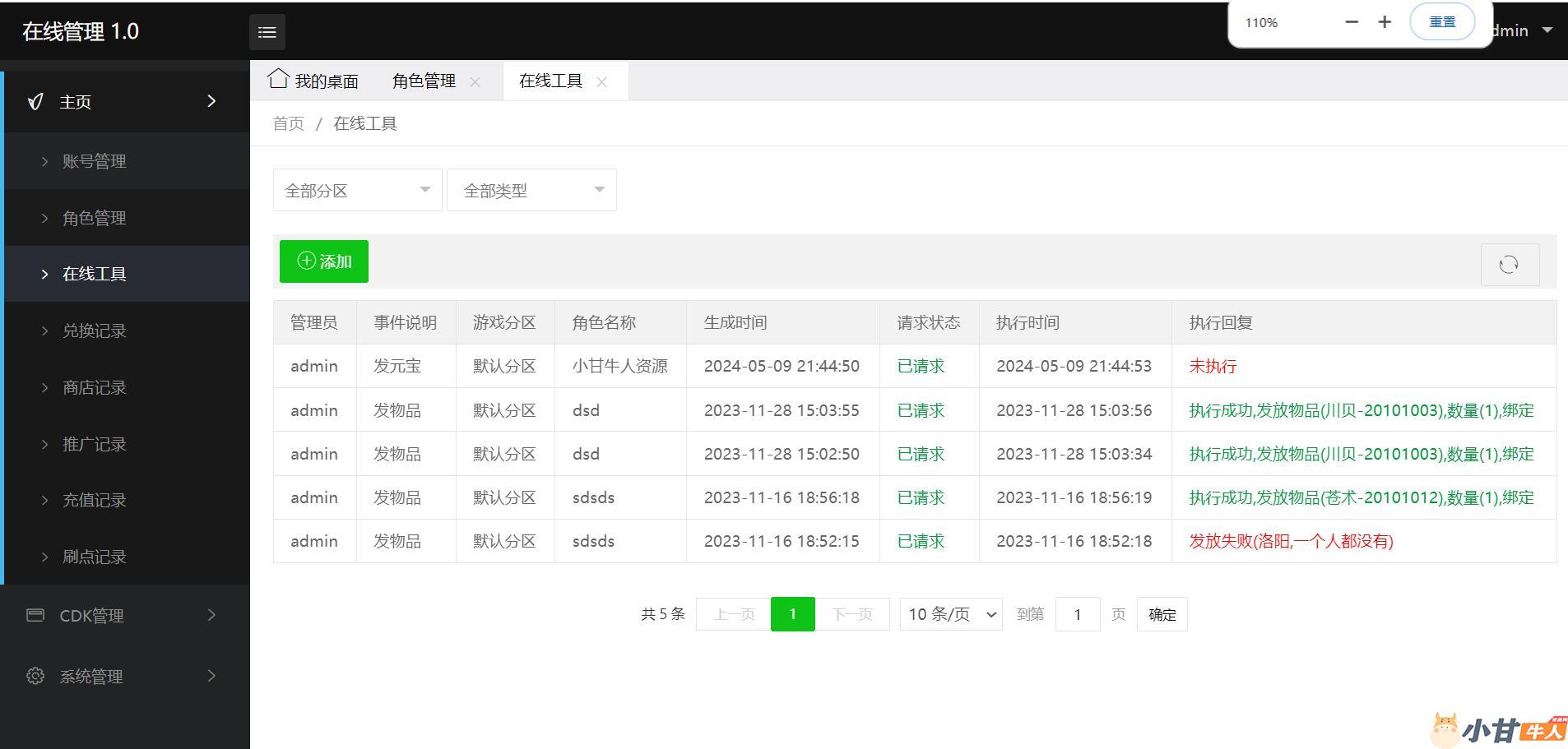Screen dimensions: 1568x749
Task: Zoom in with the plus icon
Action: click(1385, 22)
